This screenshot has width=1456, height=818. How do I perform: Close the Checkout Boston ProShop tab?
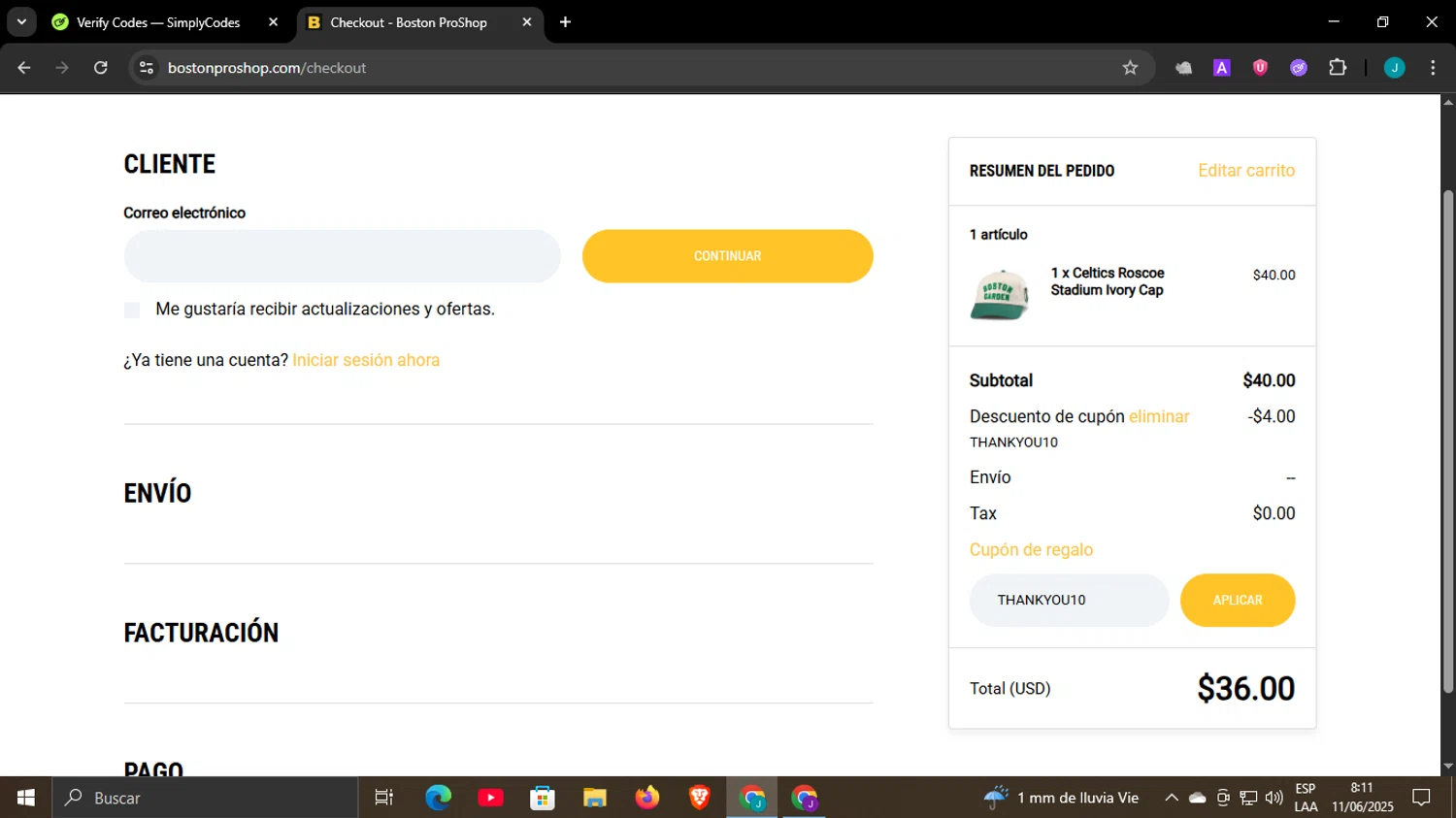[526, 22]
